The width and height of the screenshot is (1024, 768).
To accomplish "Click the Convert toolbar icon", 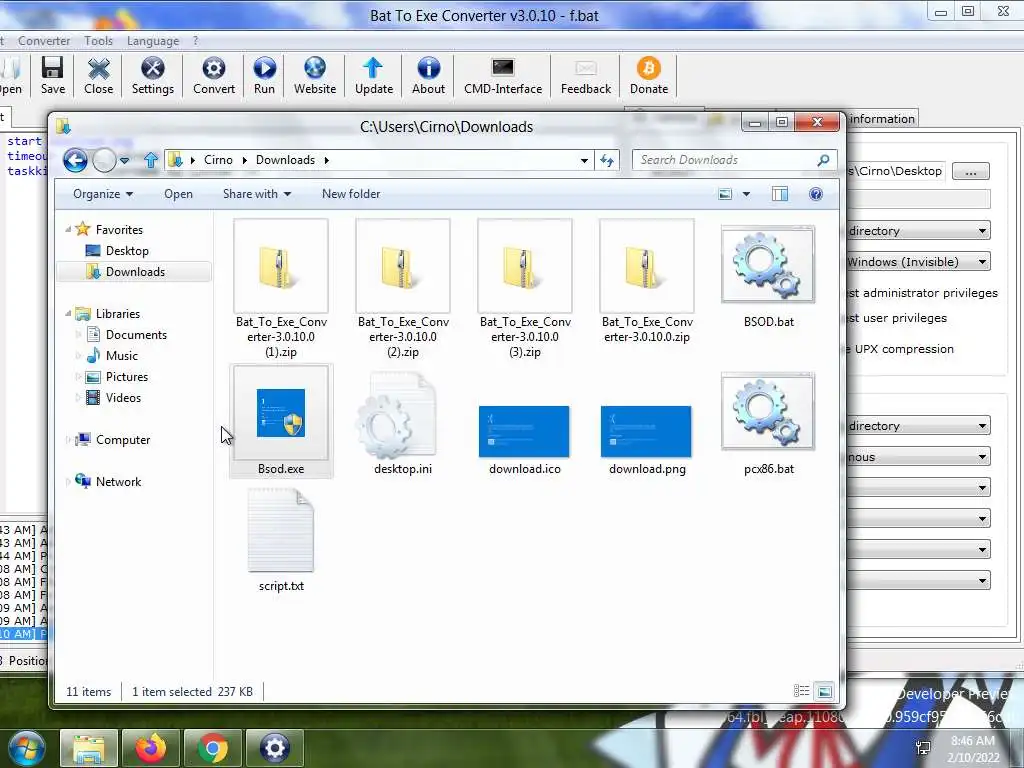I will point(214,76).
